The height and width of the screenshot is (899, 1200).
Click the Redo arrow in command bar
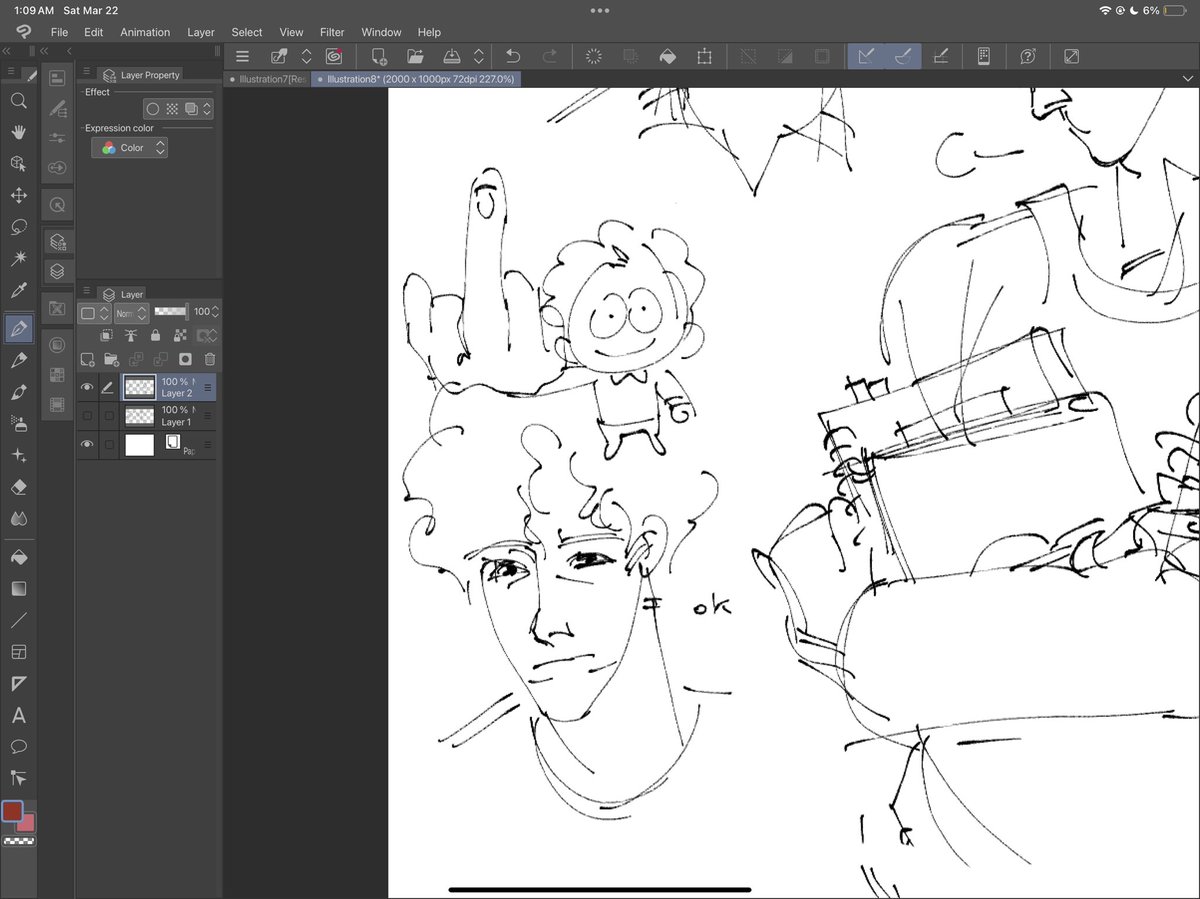[549, 57]
